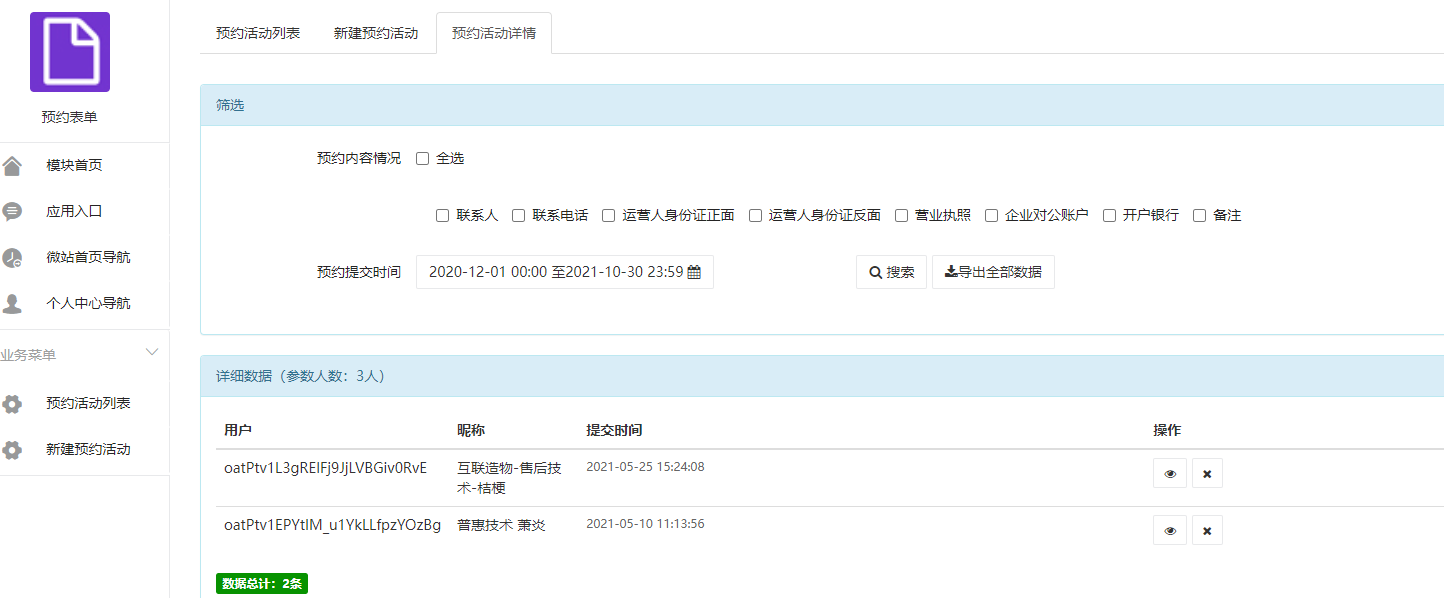Check the 联系人 checkbox
This screenshot has width=1444, height=598.
click(442, 215)
